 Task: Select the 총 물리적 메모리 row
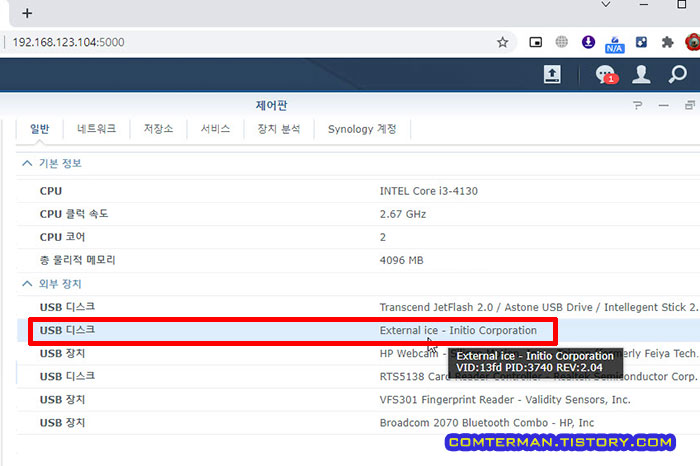pyautogui.click(x=358, y=260)
